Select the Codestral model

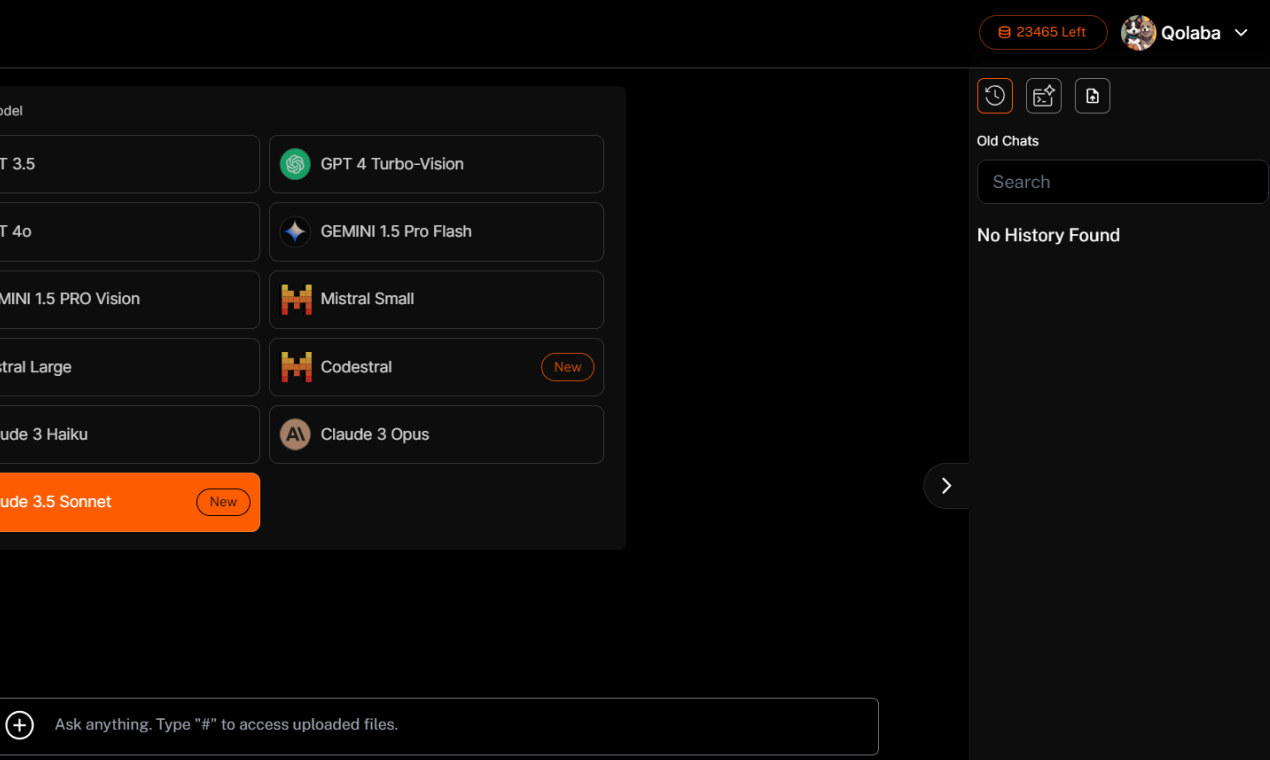436,367
